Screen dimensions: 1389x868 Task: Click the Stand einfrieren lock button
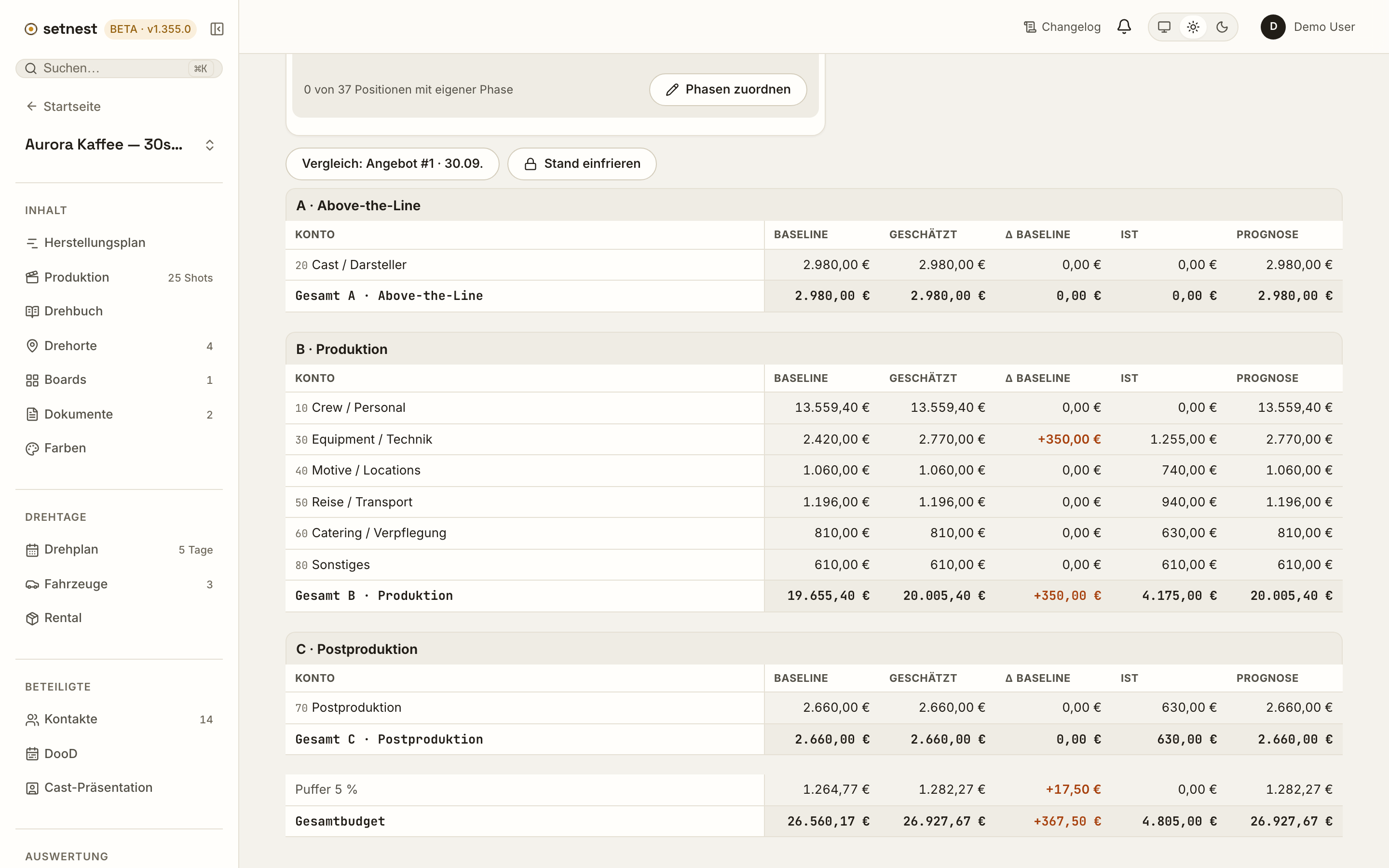coord(582,163)
